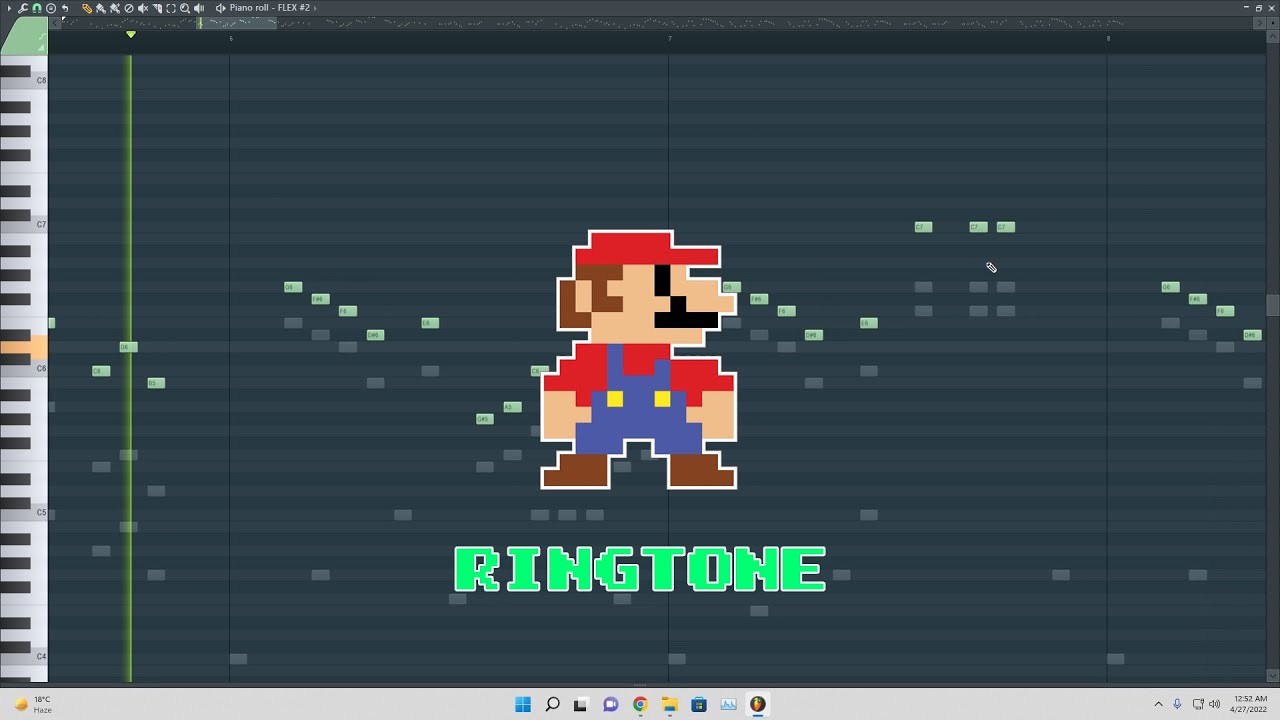Open Google Chrome from the taskbar
The image size is (1280, 720).
(x=640, y=704)
